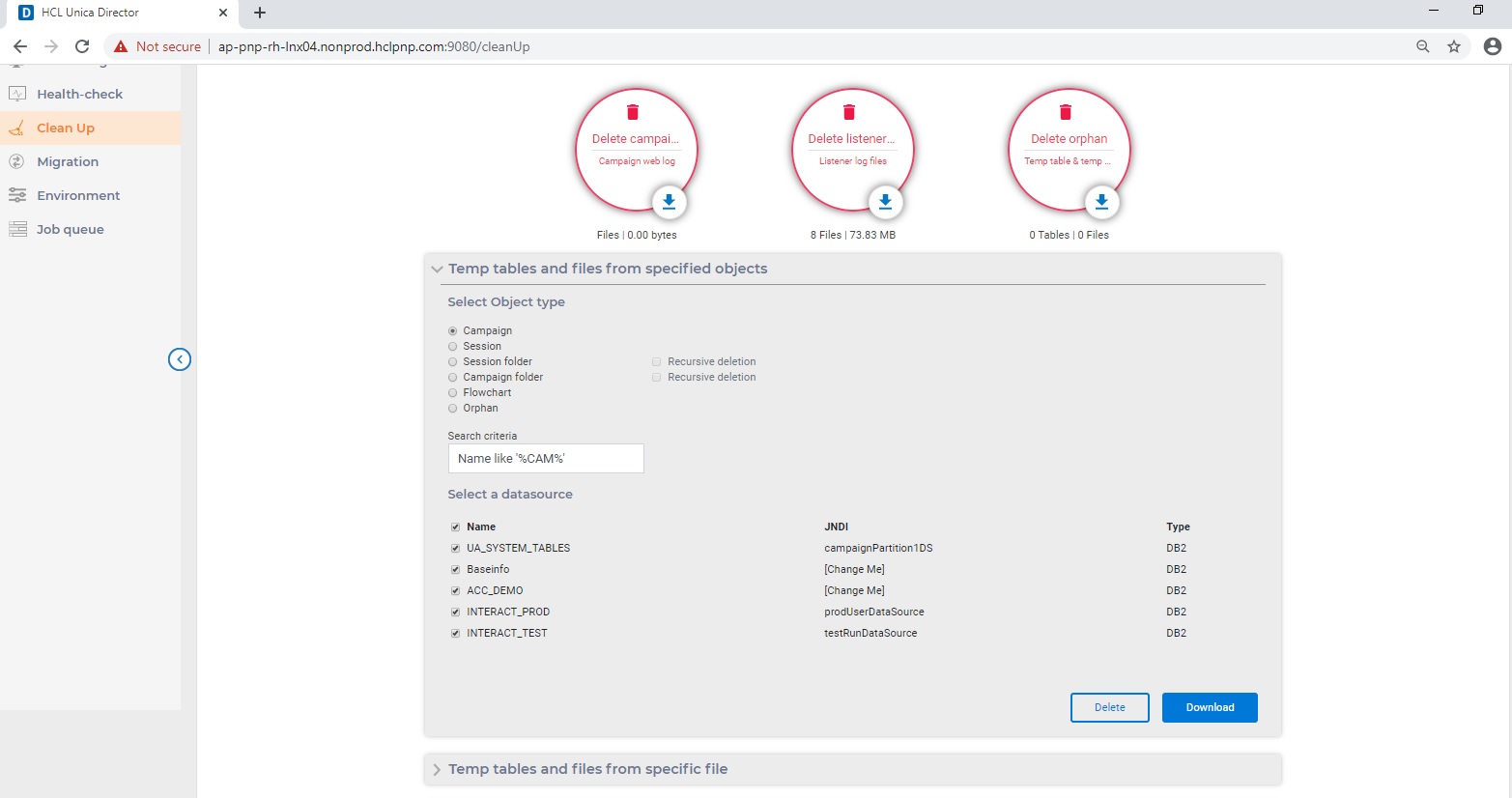Click the Environment sliders icon

point(17,195)
